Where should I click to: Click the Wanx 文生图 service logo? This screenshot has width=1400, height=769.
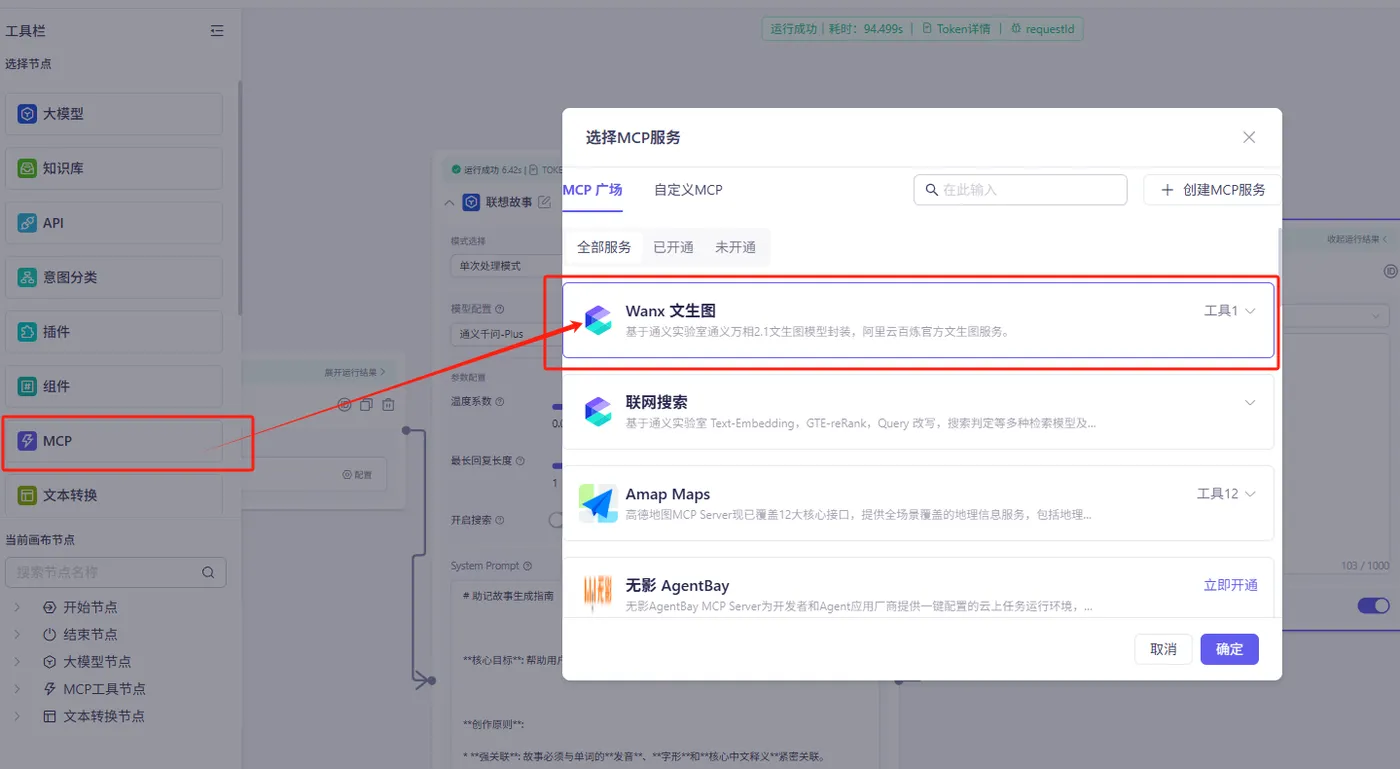[x=598, y=320]
